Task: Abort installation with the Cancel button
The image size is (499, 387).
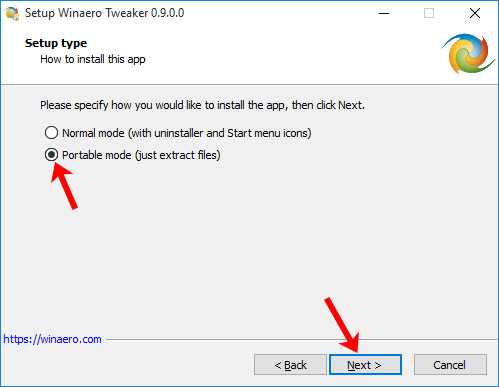Action: click(x=450, y=365)
